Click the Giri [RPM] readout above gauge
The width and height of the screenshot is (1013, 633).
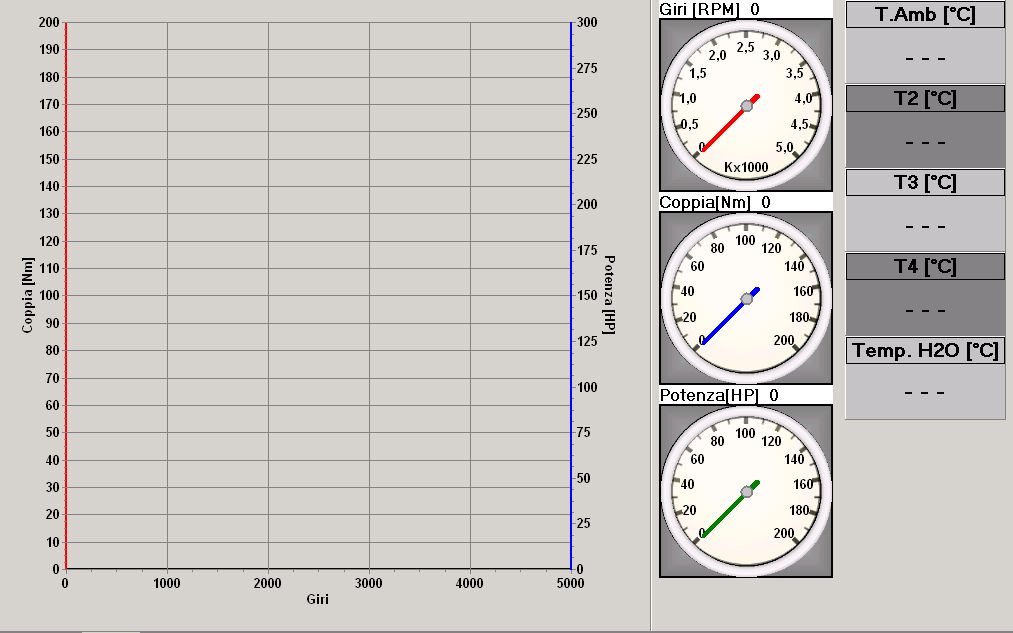[709, 9]
